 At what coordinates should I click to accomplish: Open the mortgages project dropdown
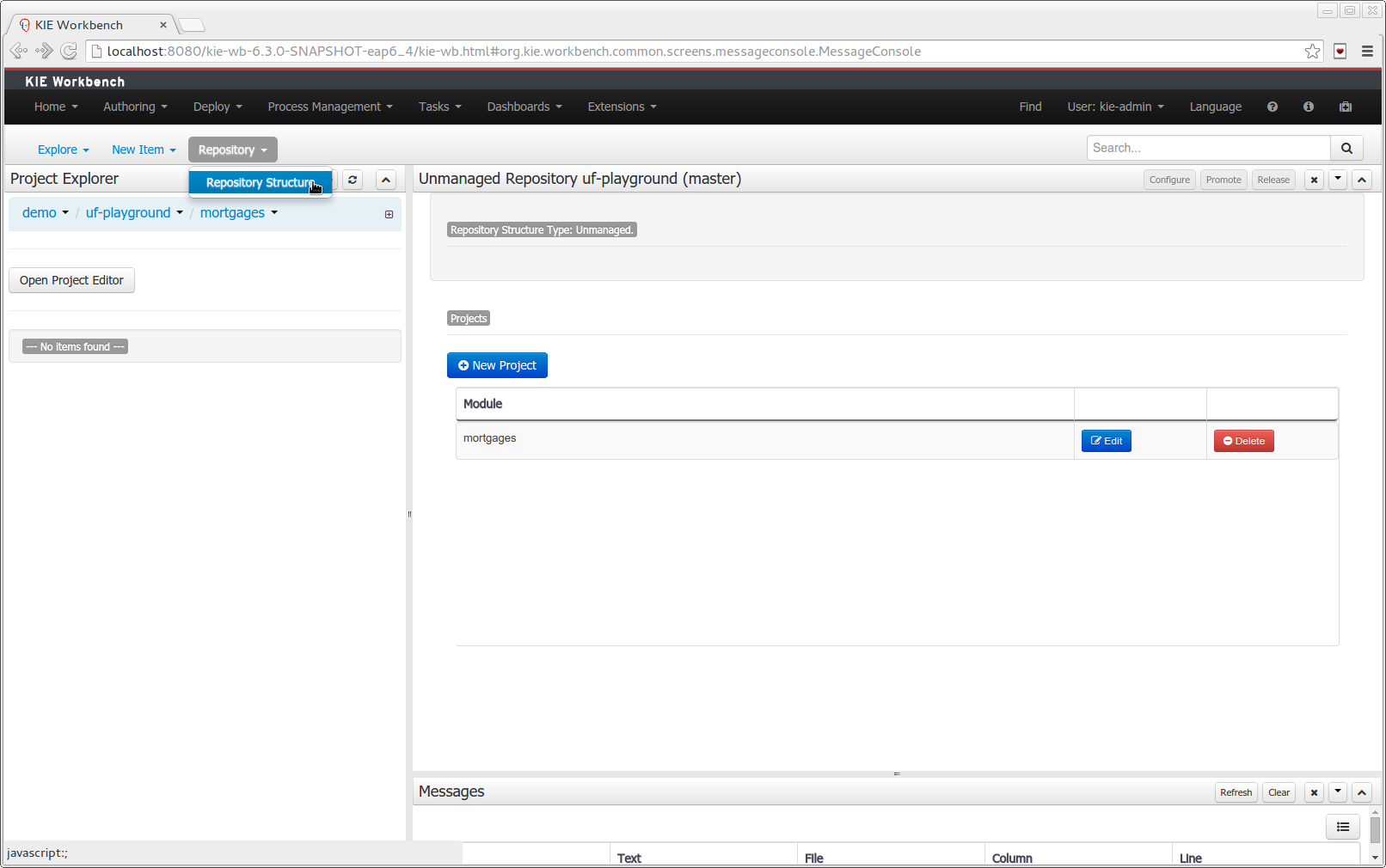(x=238, y=213)
